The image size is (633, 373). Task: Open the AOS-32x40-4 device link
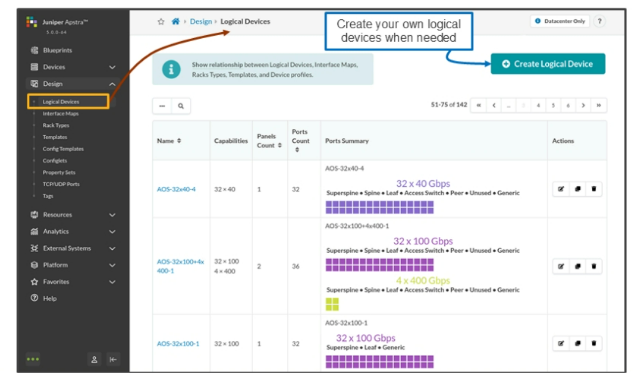pyautogui.click(x=176, y=189)
